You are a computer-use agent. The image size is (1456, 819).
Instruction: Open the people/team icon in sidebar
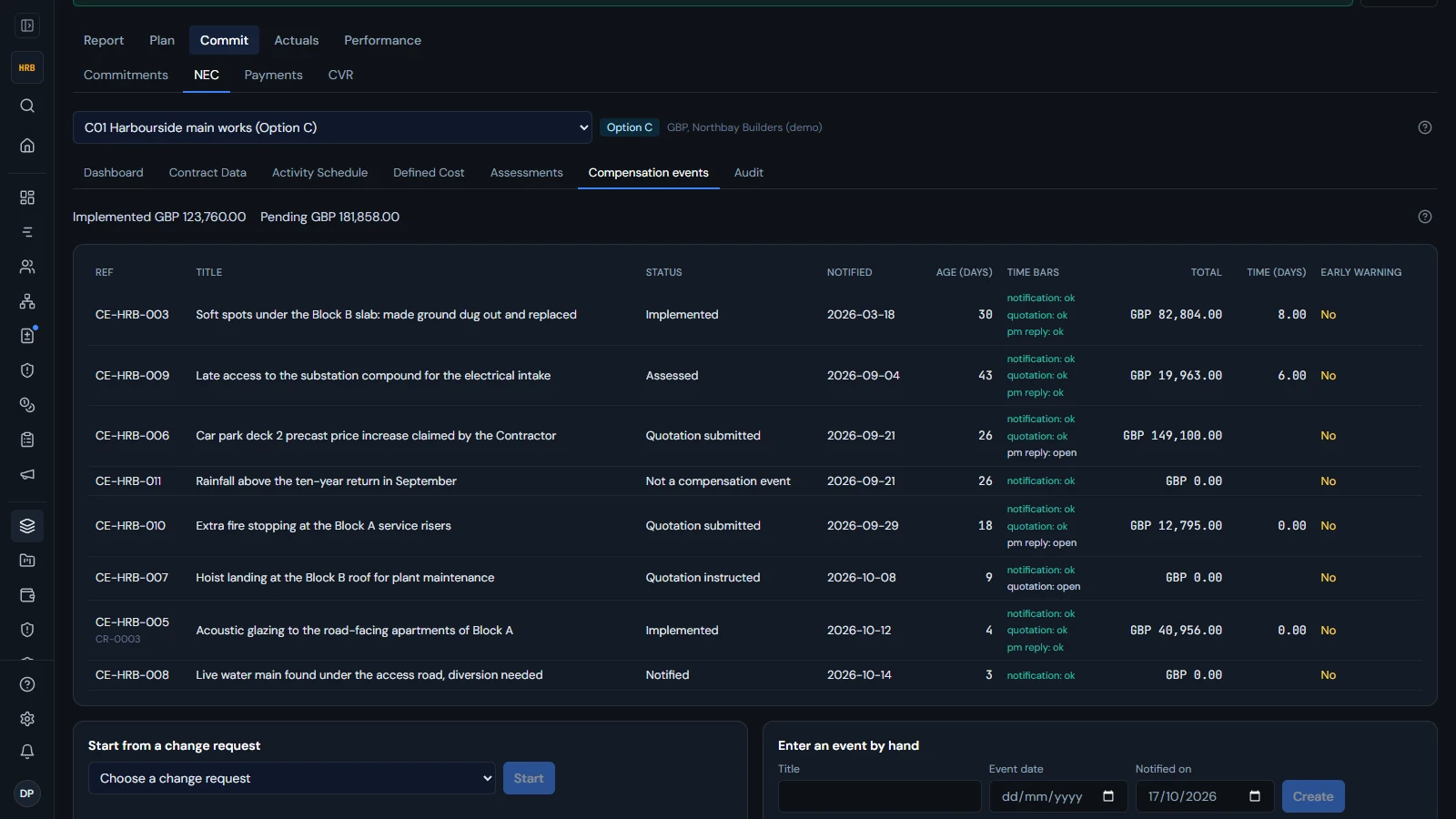tap(27, 267)
